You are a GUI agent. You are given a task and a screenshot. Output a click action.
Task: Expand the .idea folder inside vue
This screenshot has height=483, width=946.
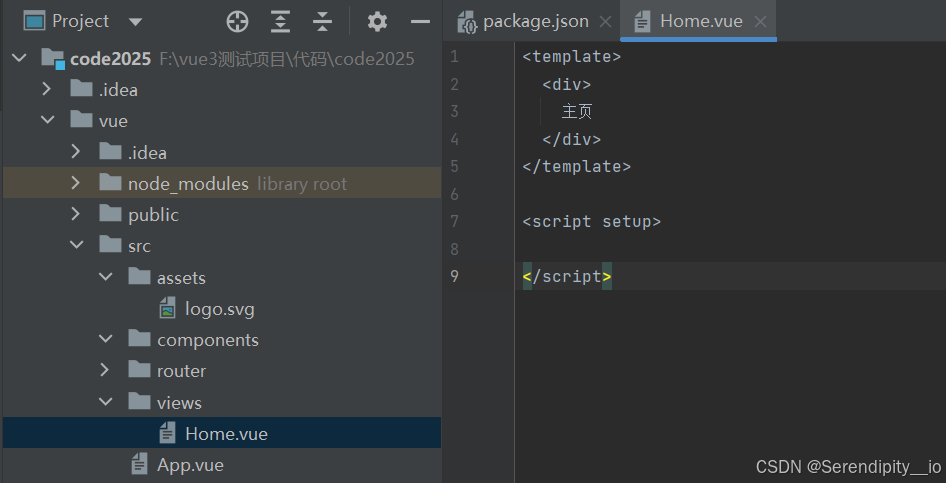click(x=75, y=151)
